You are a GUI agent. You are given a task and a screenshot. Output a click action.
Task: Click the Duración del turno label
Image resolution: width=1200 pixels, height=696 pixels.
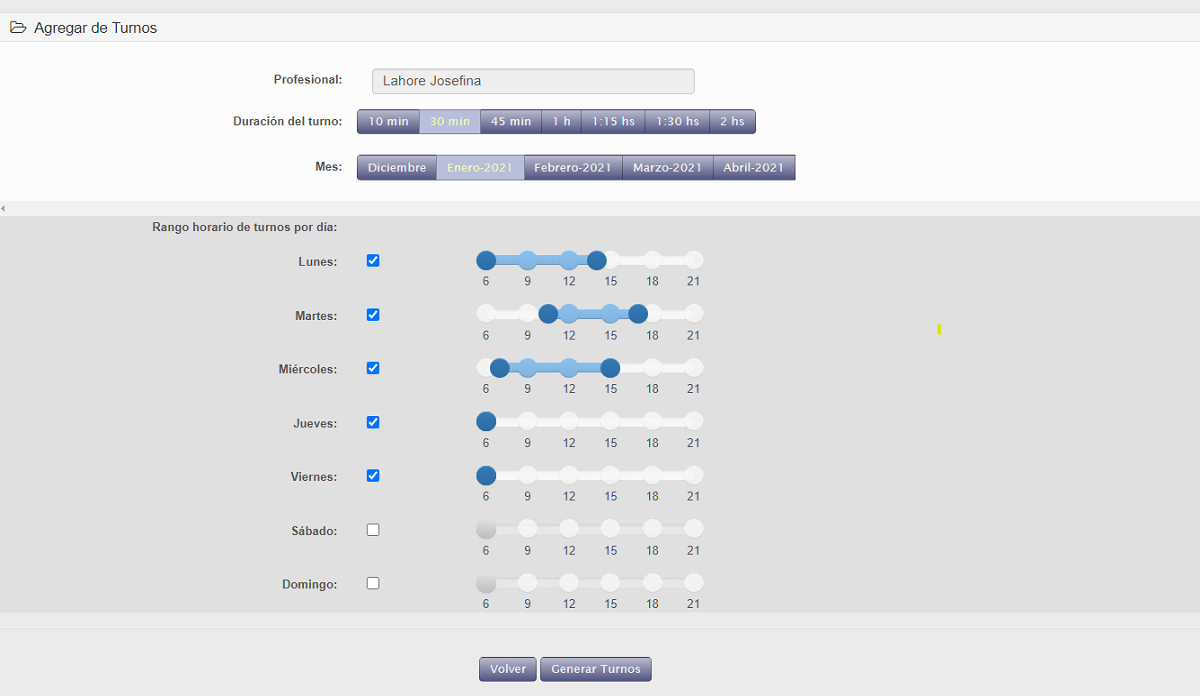288,121
